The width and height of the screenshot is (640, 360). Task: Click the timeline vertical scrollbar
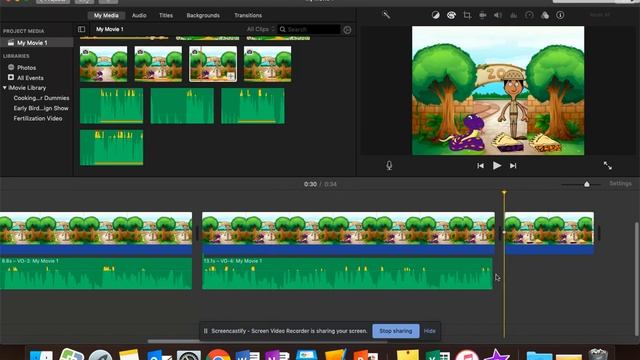pos(636,279)
